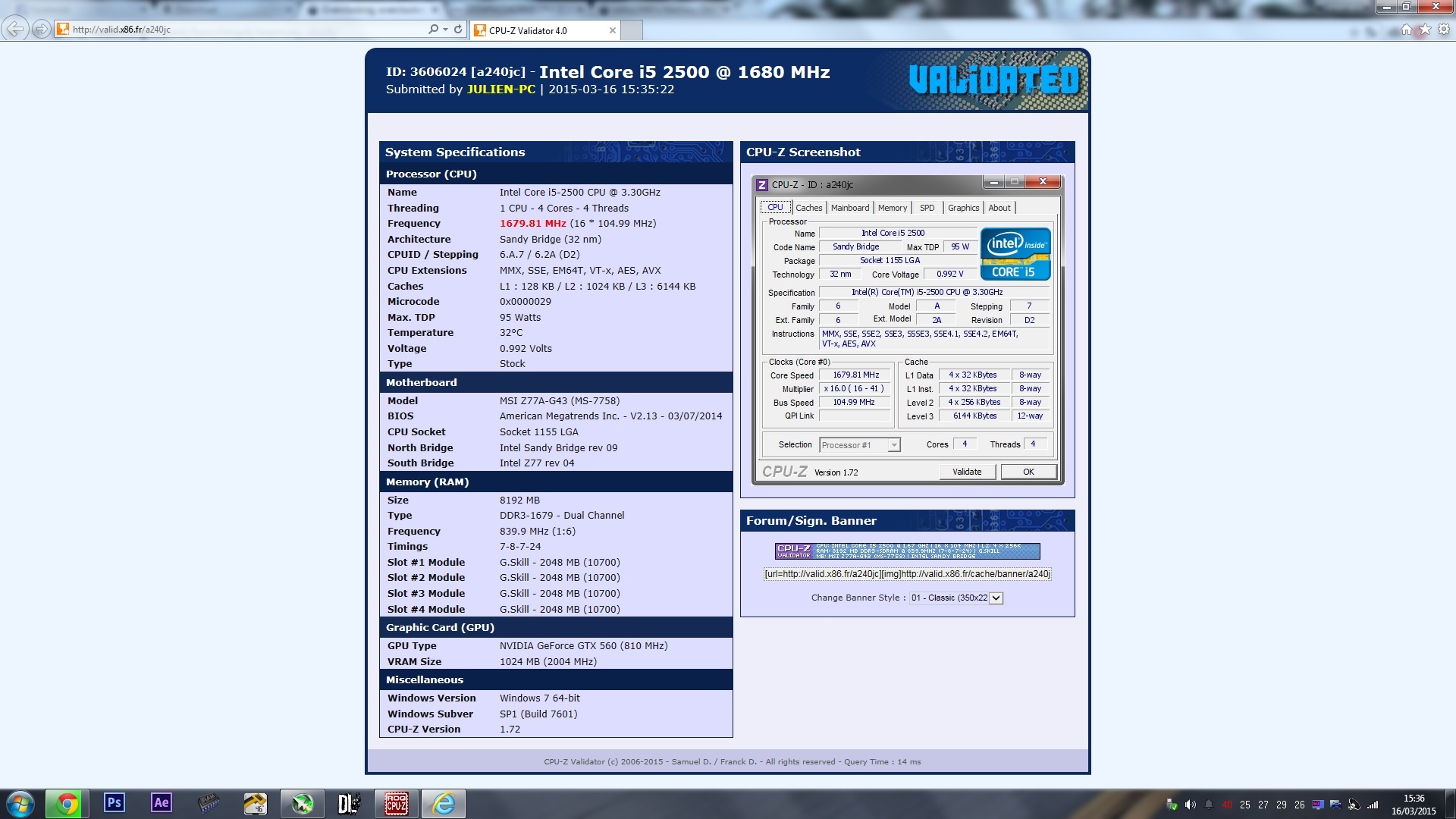This screenshot has width=1456, height=819.
Task: Click the red 40 temperature tray reading
Action: (x=1226, y=805)
